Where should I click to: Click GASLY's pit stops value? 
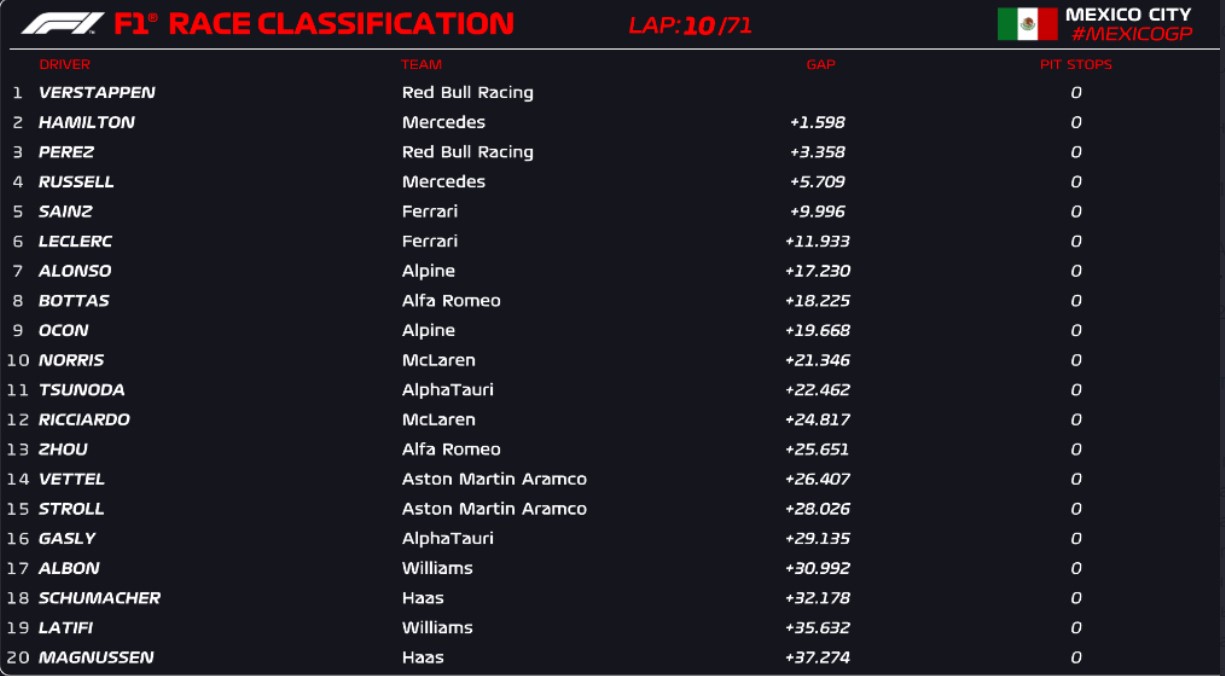(x=1076, y=538)
